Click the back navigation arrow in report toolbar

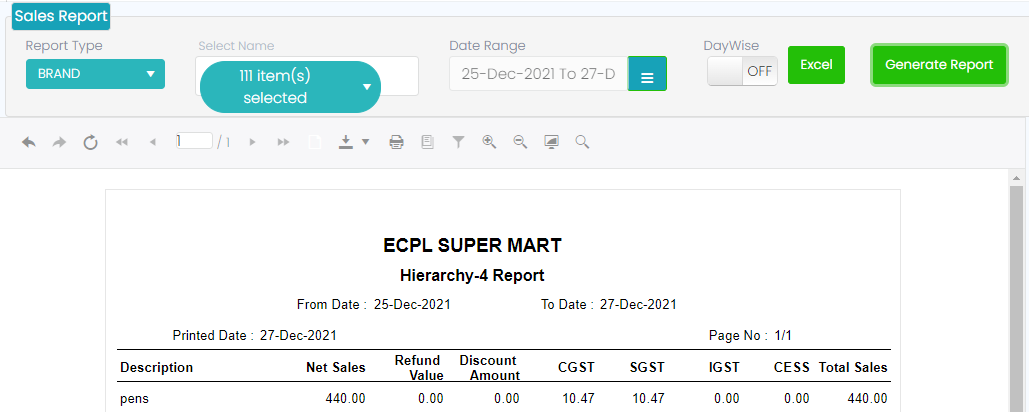pyautogui.click(x=29, y=142)
